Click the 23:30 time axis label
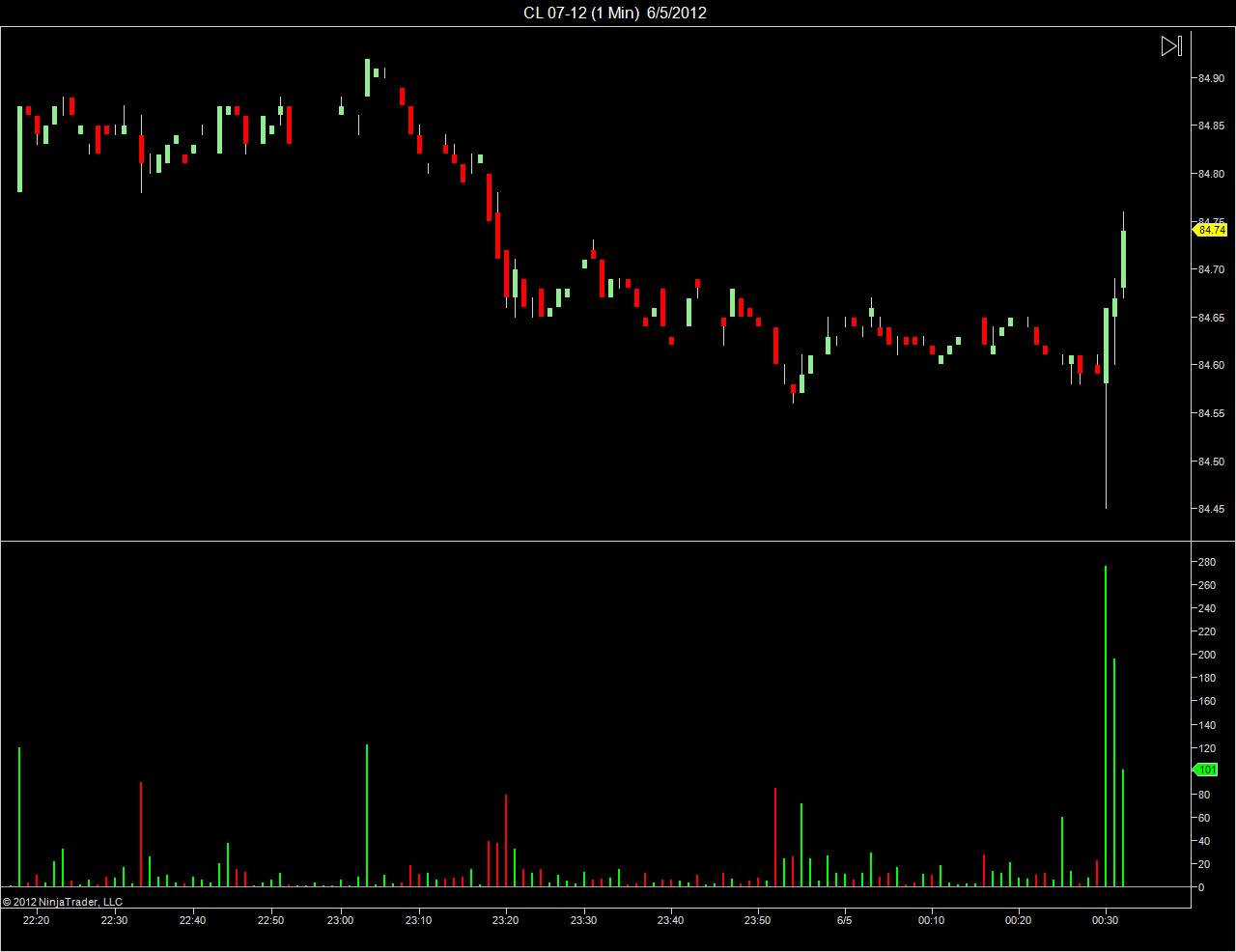Image resolution: width=1236 pixels, height=952 pixels. click(583, 920)
